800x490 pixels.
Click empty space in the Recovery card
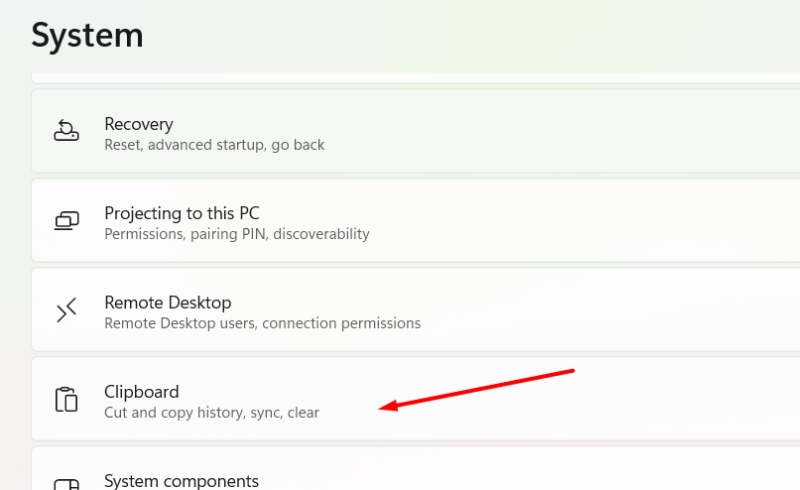click(561, 131)
